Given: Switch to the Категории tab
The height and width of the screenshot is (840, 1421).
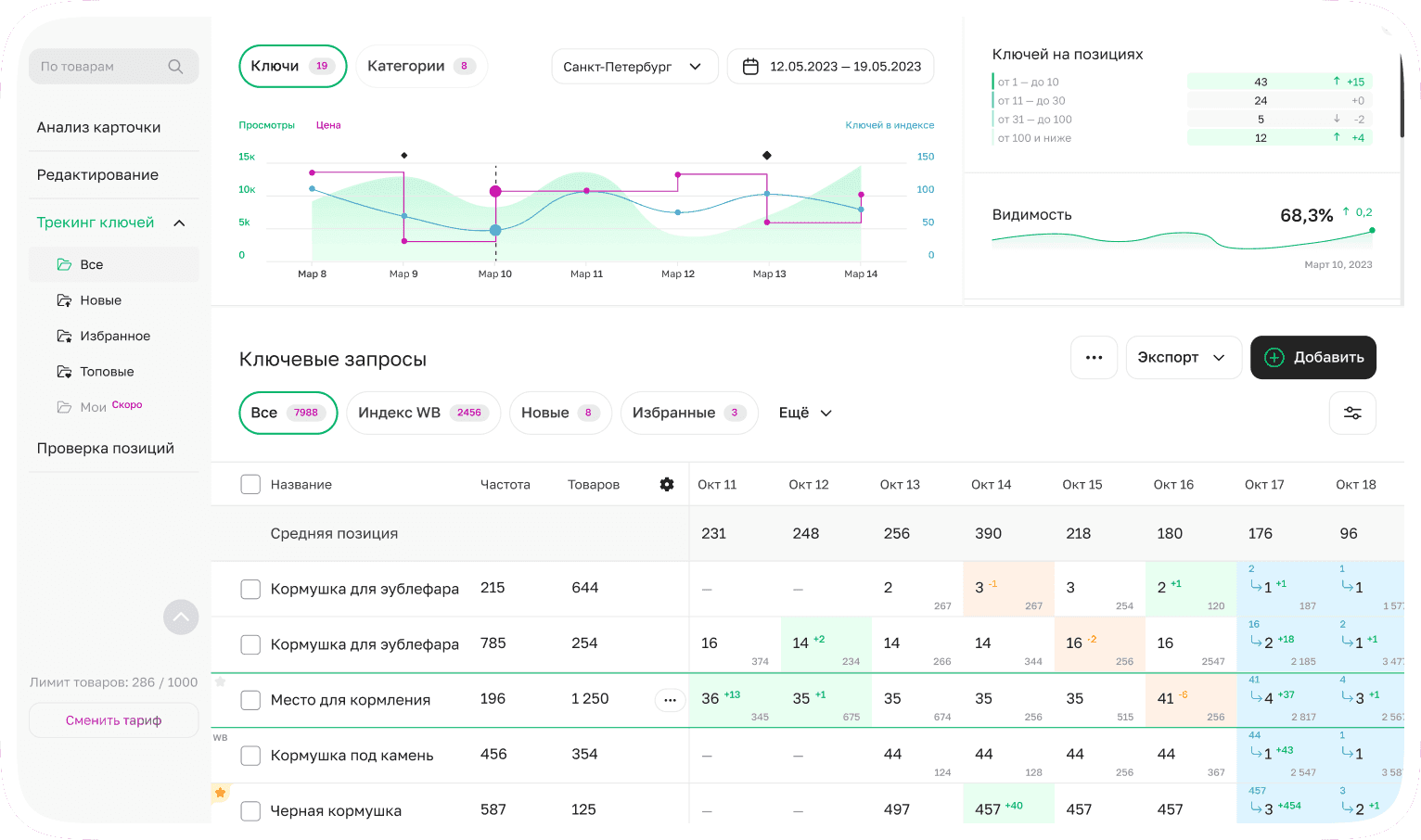Looking at the screenshot, I should [421, 67].
